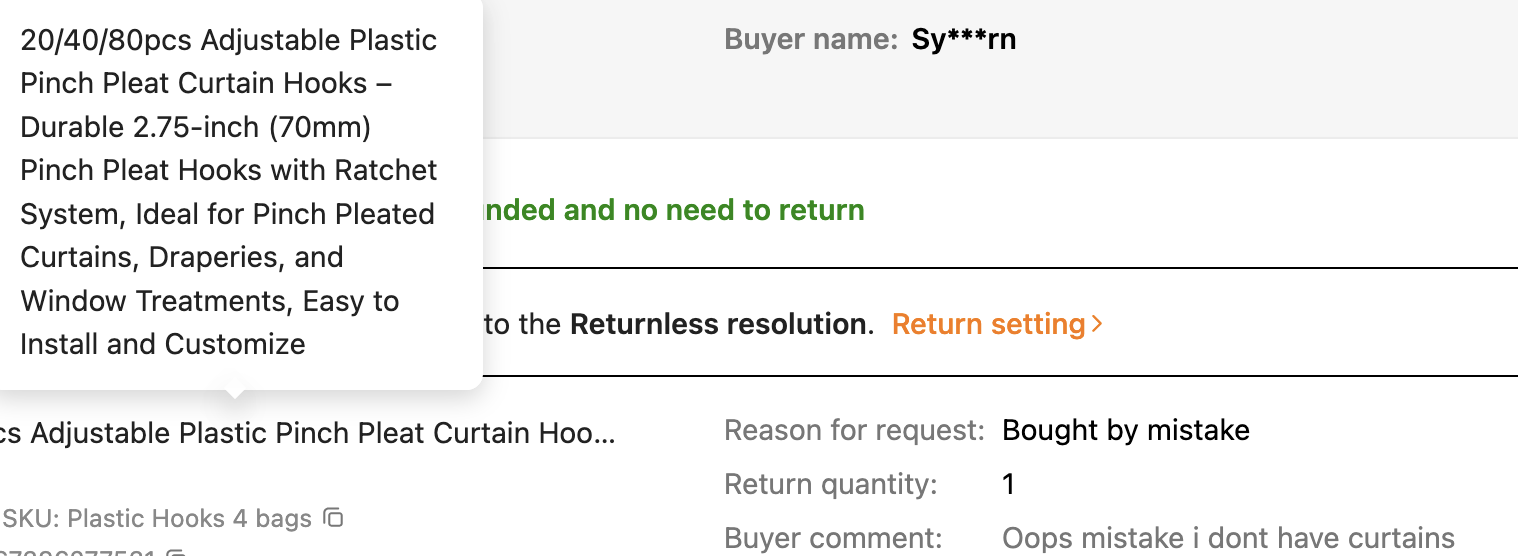1518x556 pixels.
Task: Copy the partially visible order ID number
Action: (176, 553)
